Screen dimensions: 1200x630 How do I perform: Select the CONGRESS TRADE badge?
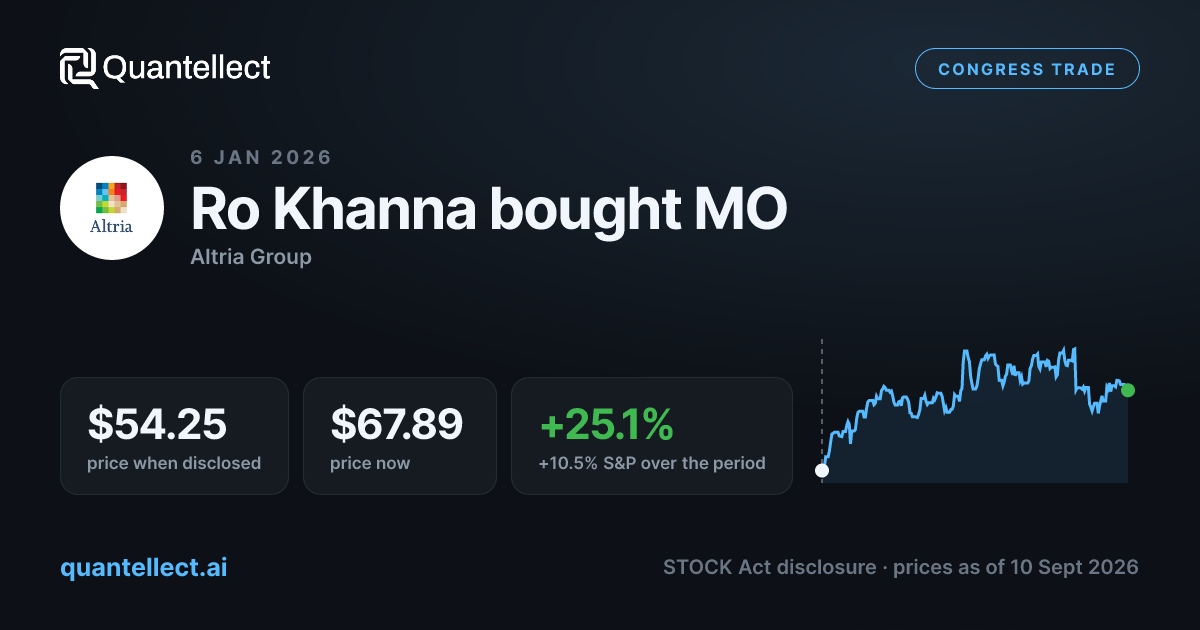click(1027, 69)
